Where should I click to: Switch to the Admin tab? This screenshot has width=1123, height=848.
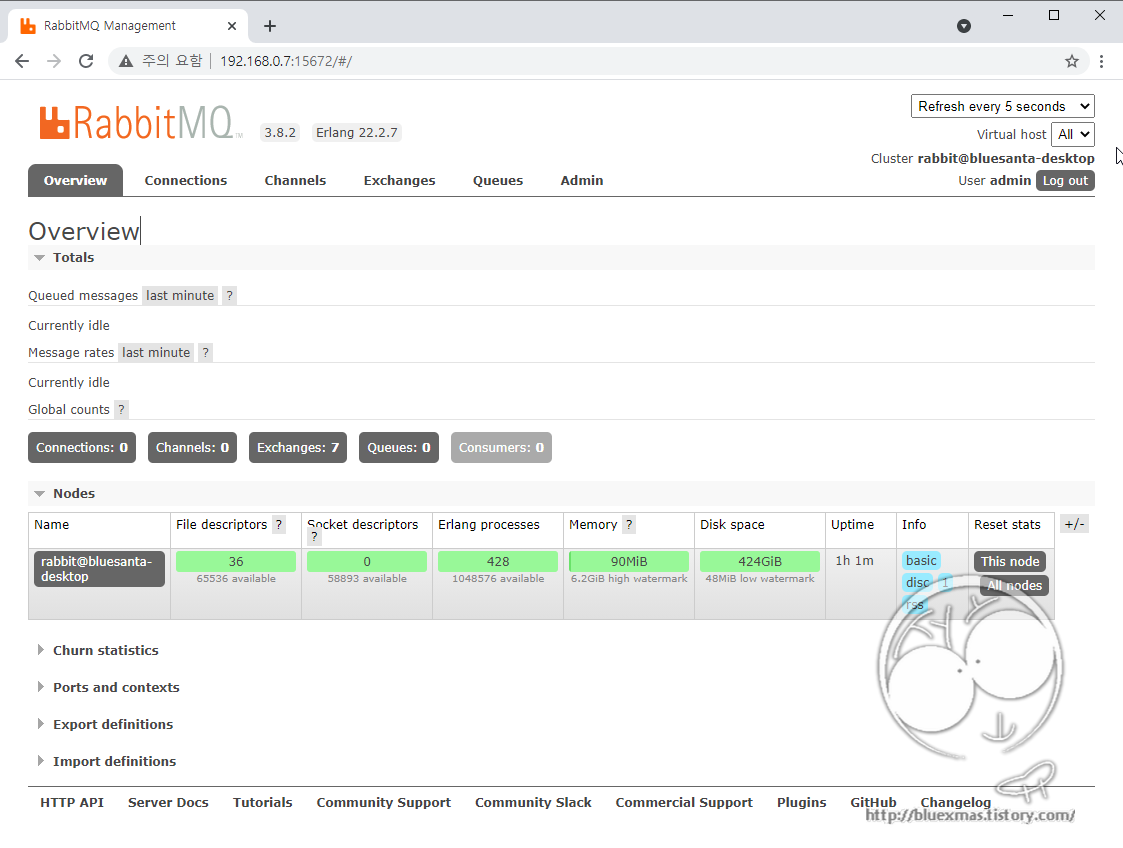coord(582,180)
